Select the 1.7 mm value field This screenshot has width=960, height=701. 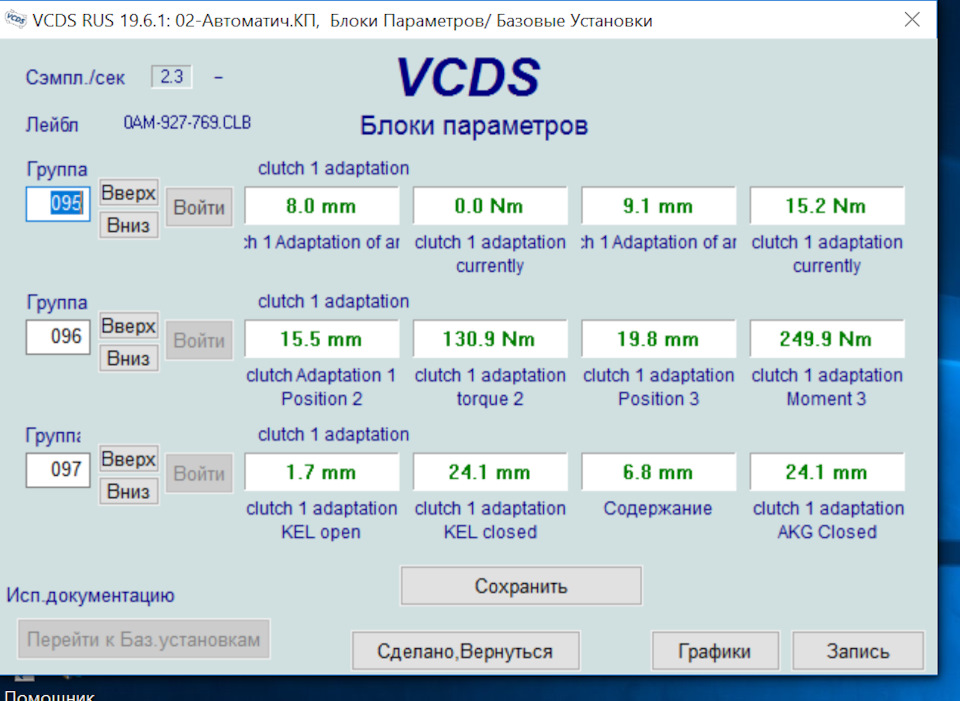click(x=321, y=472)
